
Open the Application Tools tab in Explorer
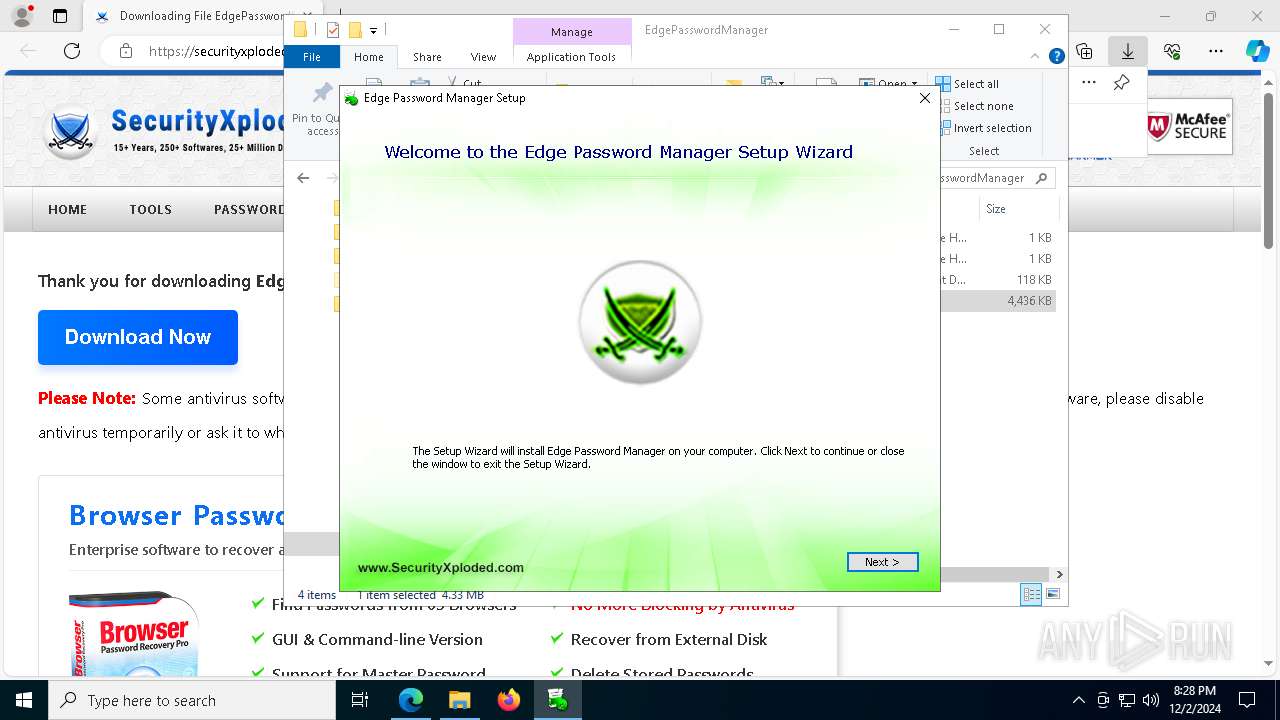point(571,57)
